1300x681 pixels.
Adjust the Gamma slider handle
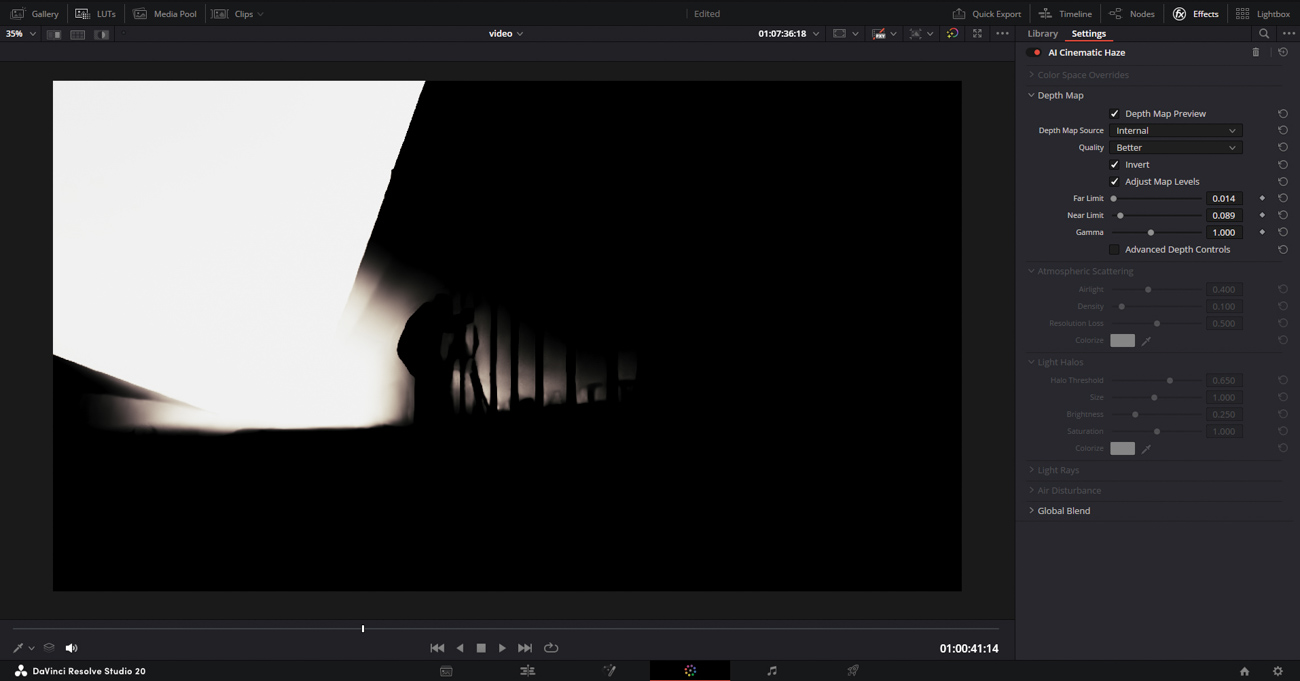click(1151, 233)
